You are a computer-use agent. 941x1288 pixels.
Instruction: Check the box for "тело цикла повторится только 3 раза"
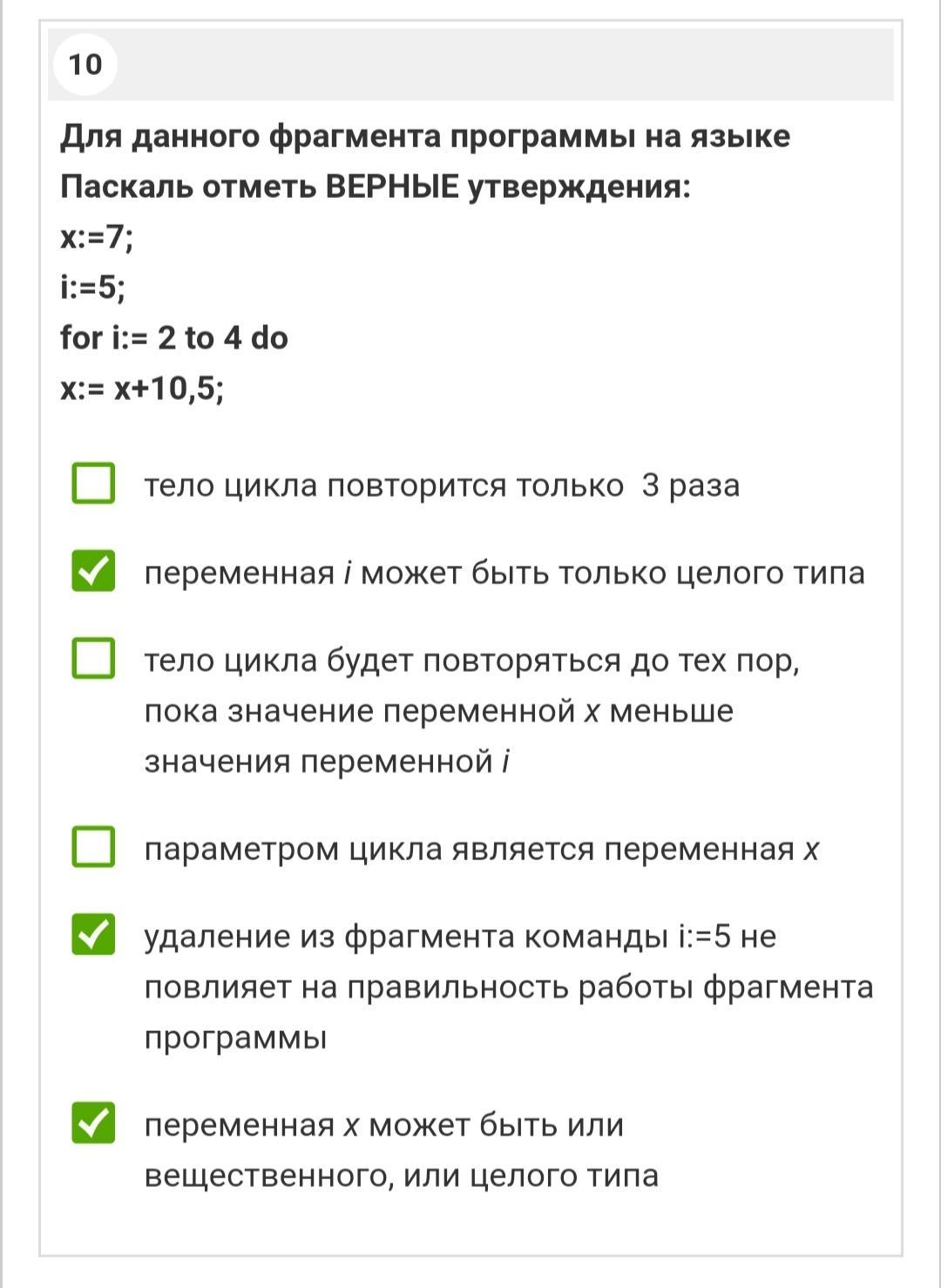(93, 484)
